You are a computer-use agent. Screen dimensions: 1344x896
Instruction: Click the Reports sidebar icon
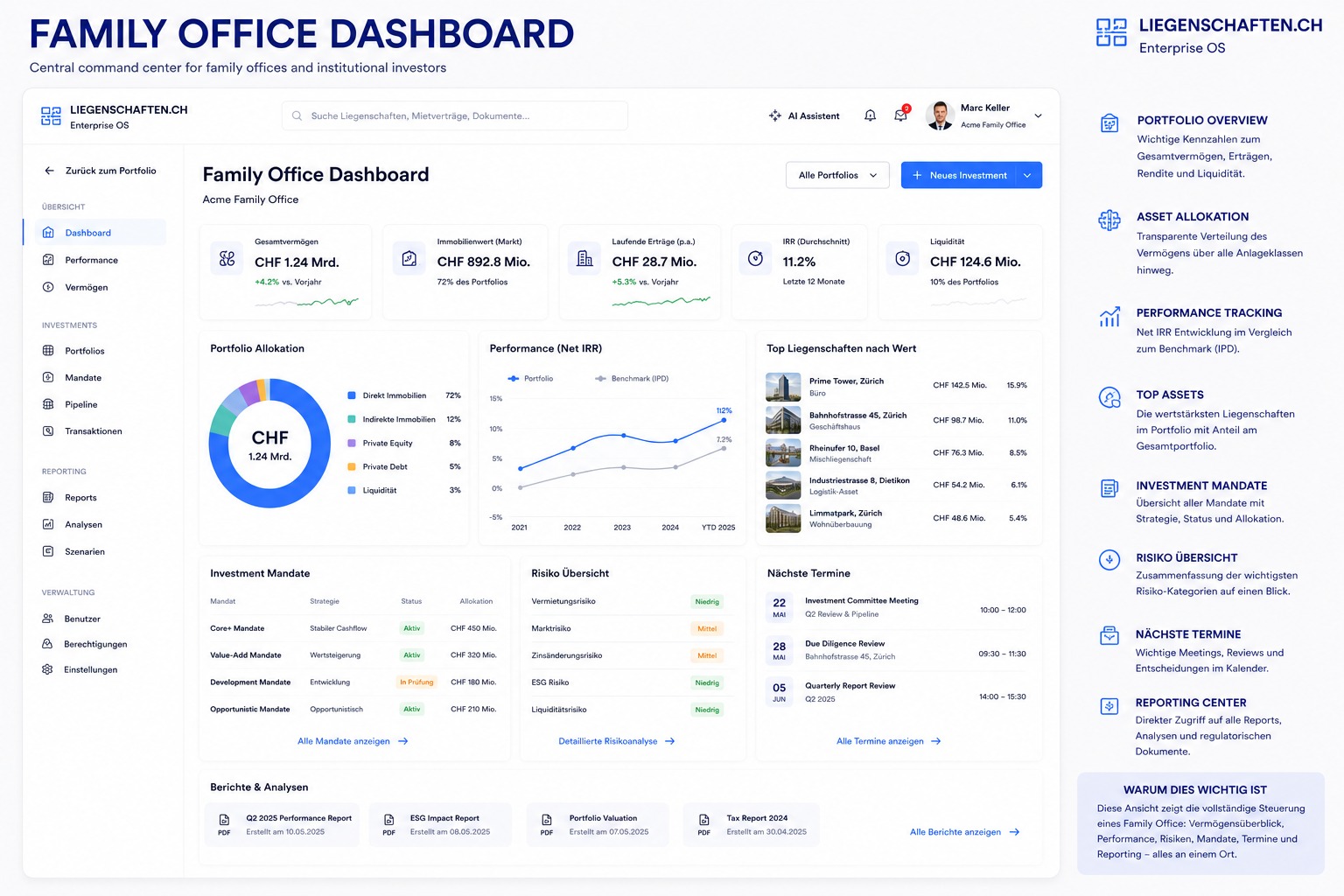tap(48, 498)
